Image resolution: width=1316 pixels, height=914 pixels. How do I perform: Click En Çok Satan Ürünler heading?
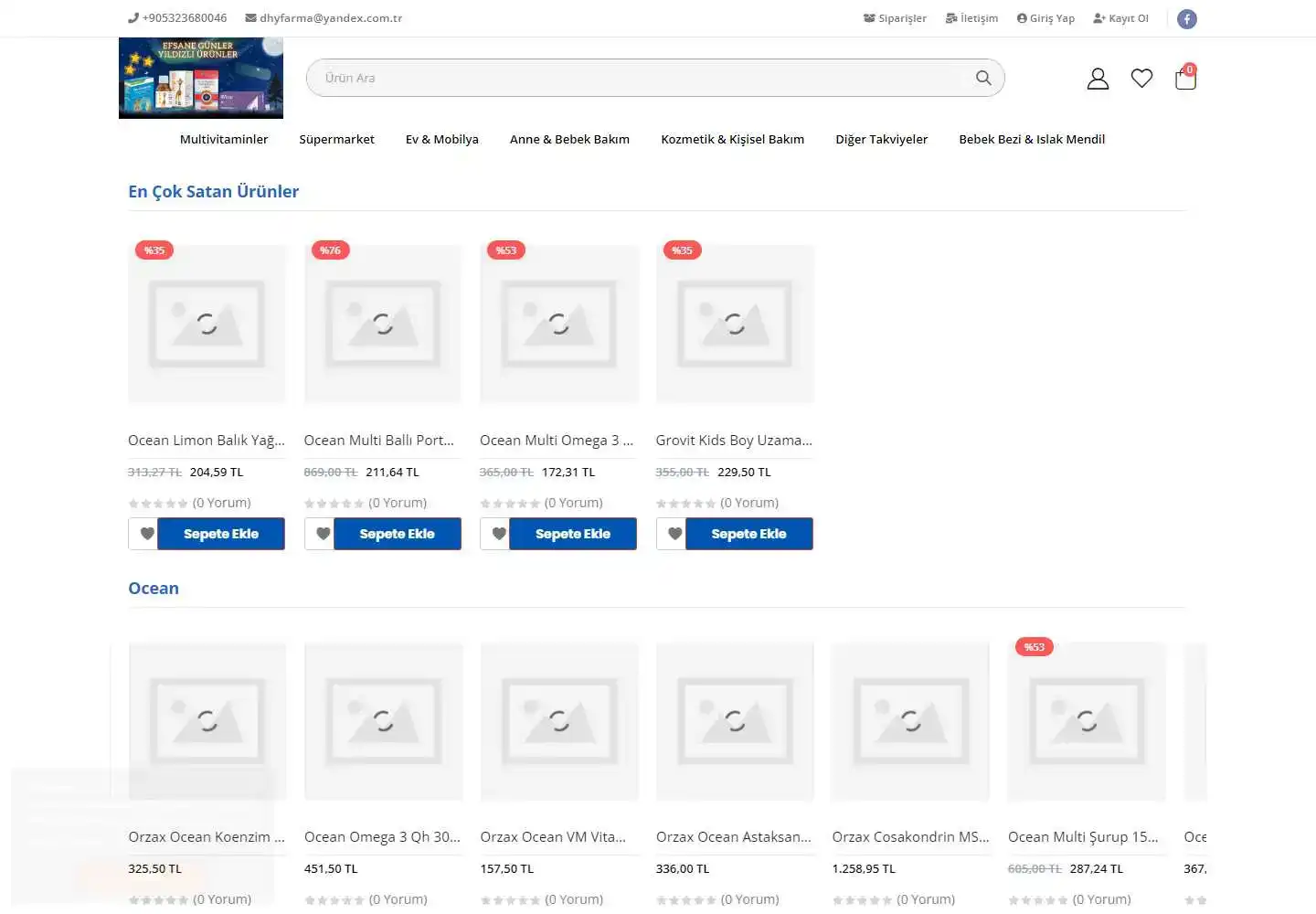coord(214,192)
